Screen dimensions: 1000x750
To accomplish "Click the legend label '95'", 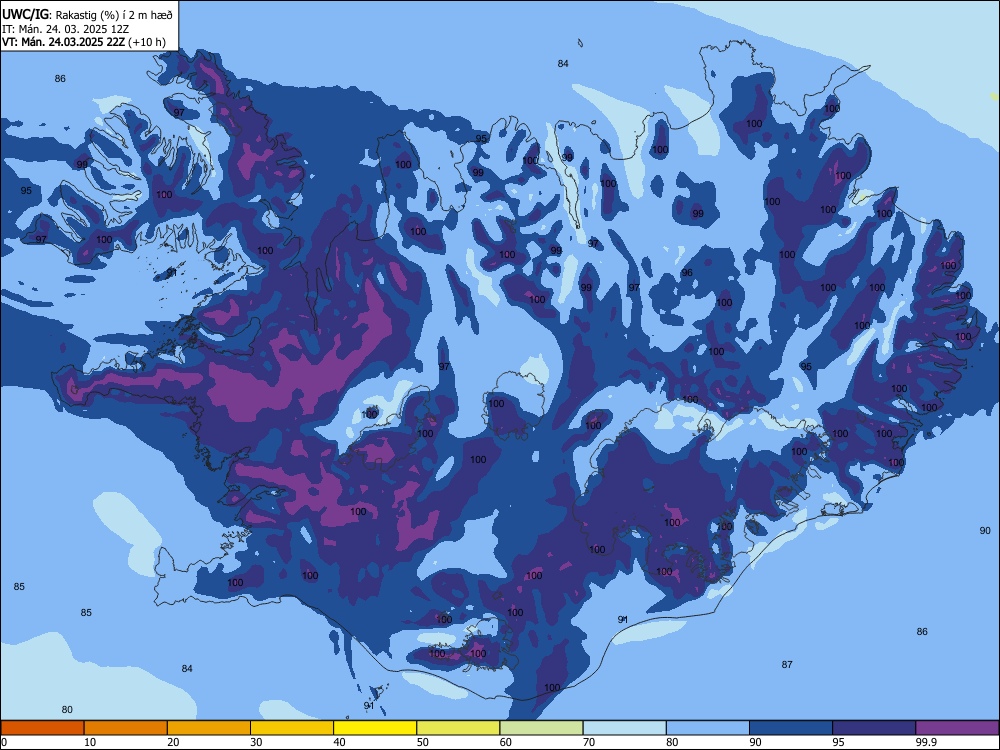I will point(838,742).
